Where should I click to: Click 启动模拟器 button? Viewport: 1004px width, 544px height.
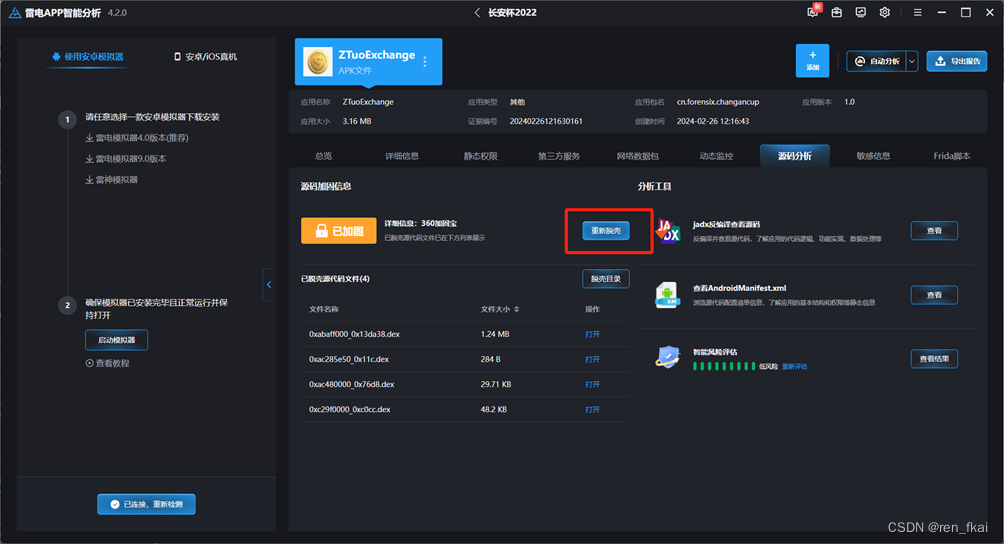click(117, 340)
